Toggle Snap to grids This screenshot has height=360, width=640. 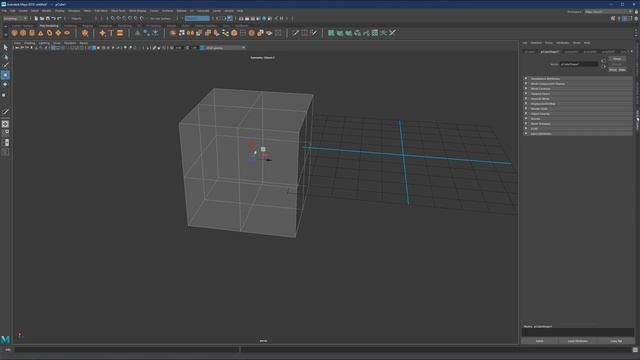tap(113, 18)
